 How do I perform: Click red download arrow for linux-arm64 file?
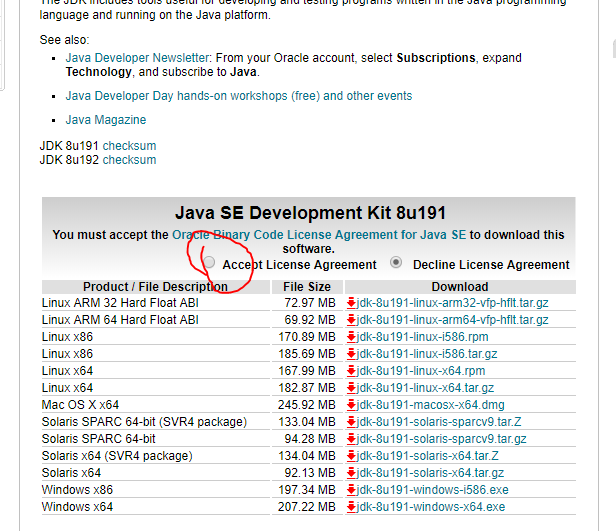(x=351, y=320)
